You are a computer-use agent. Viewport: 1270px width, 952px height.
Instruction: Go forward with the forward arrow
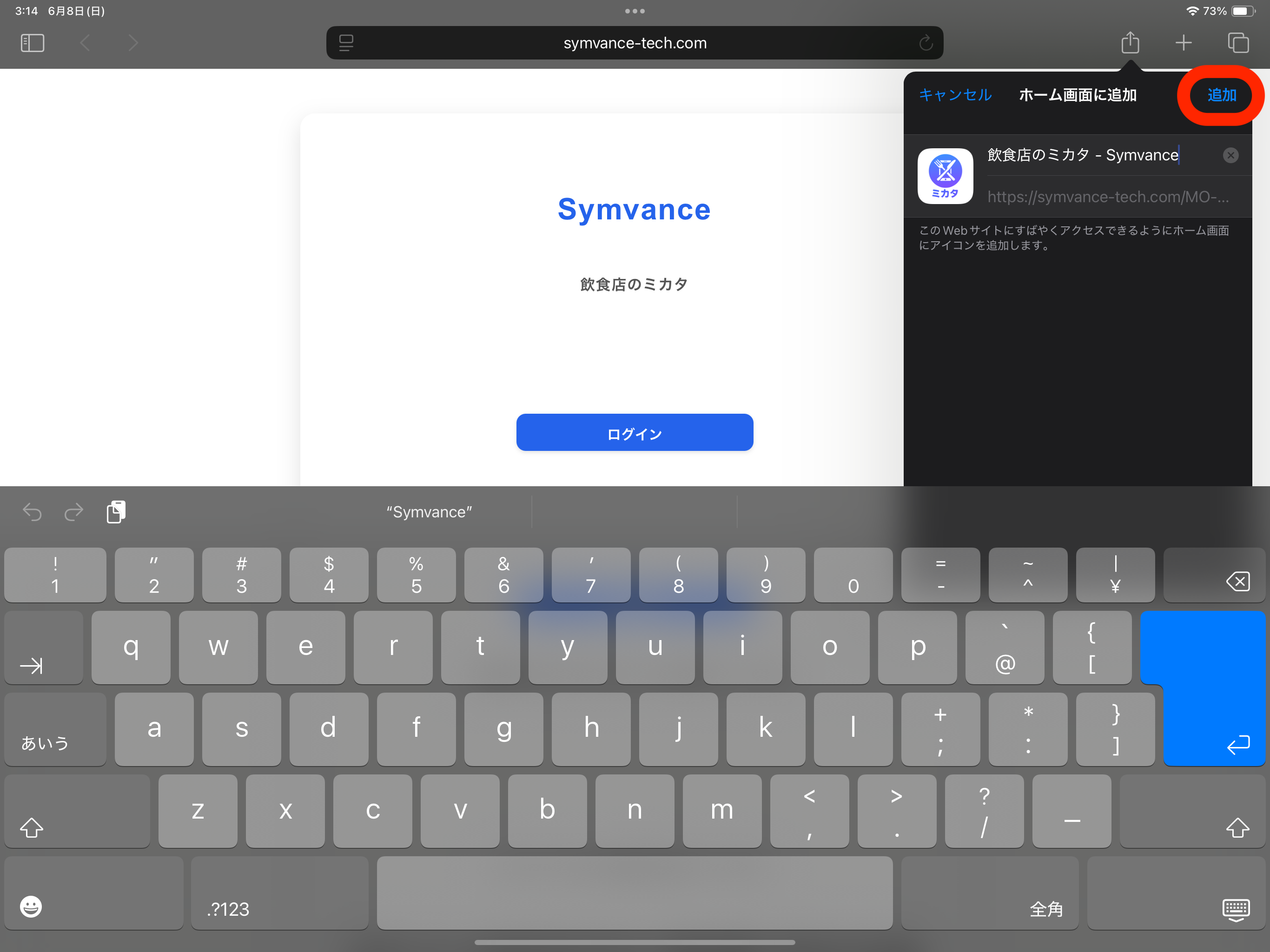point(133,43)
